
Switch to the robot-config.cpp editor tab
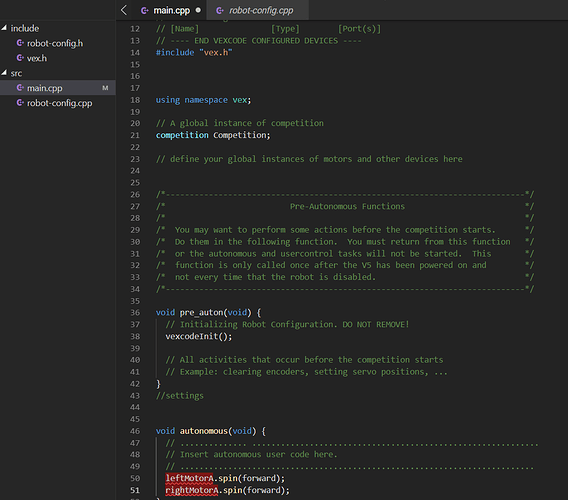258,10
